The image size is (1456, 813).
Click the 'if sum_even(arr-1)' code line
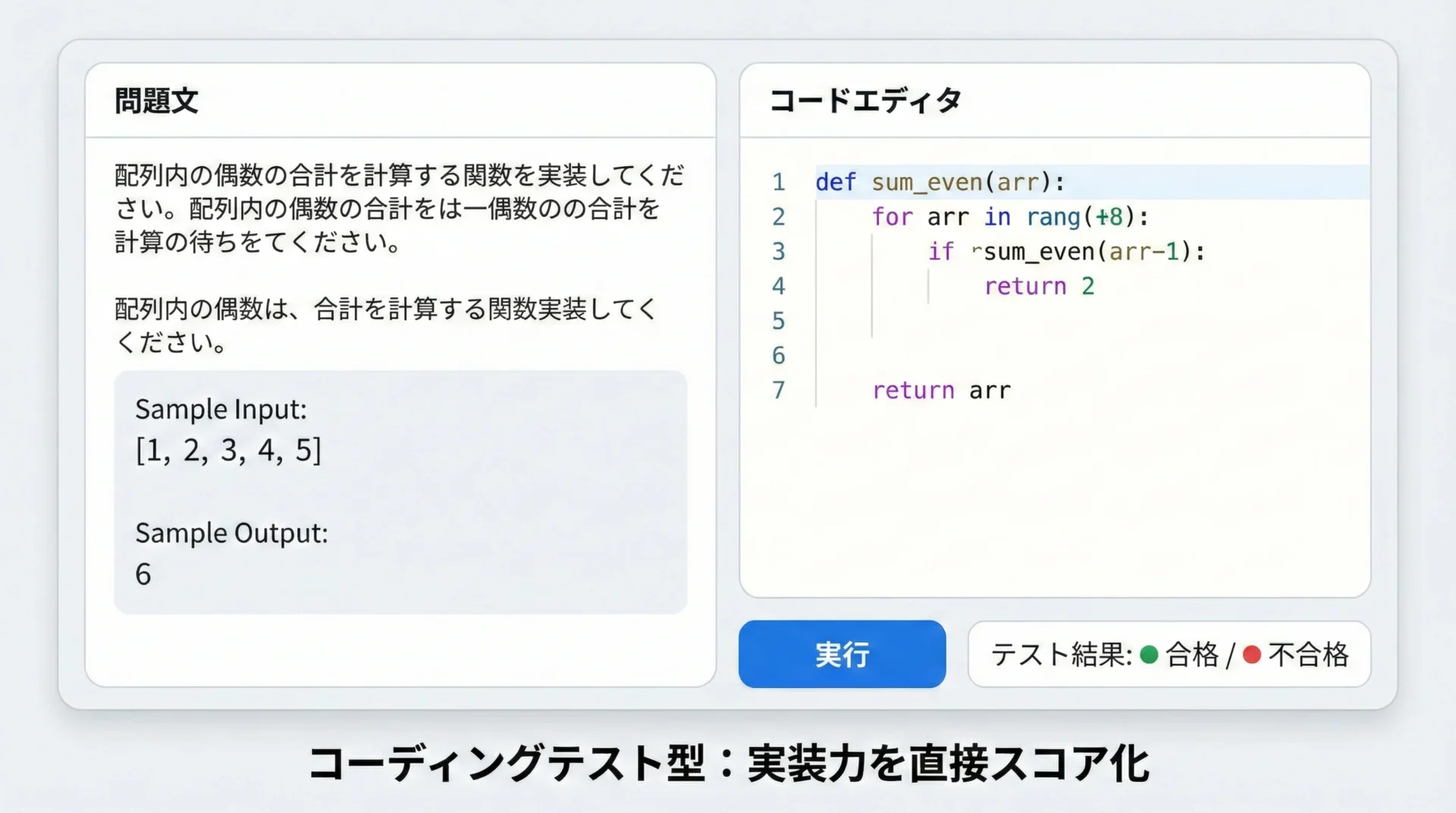(x=1066, y=252)
